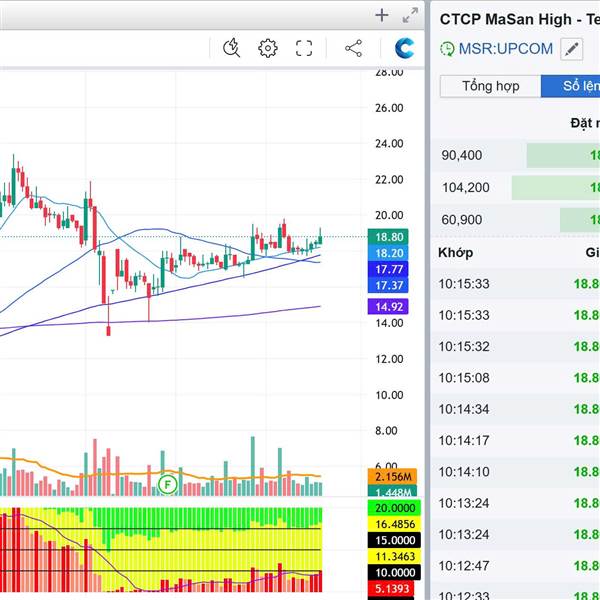Viewport: 600px width, 600px height.
Task: Switch to the Tổng hợp tab
Action: (x=491, y=86)
